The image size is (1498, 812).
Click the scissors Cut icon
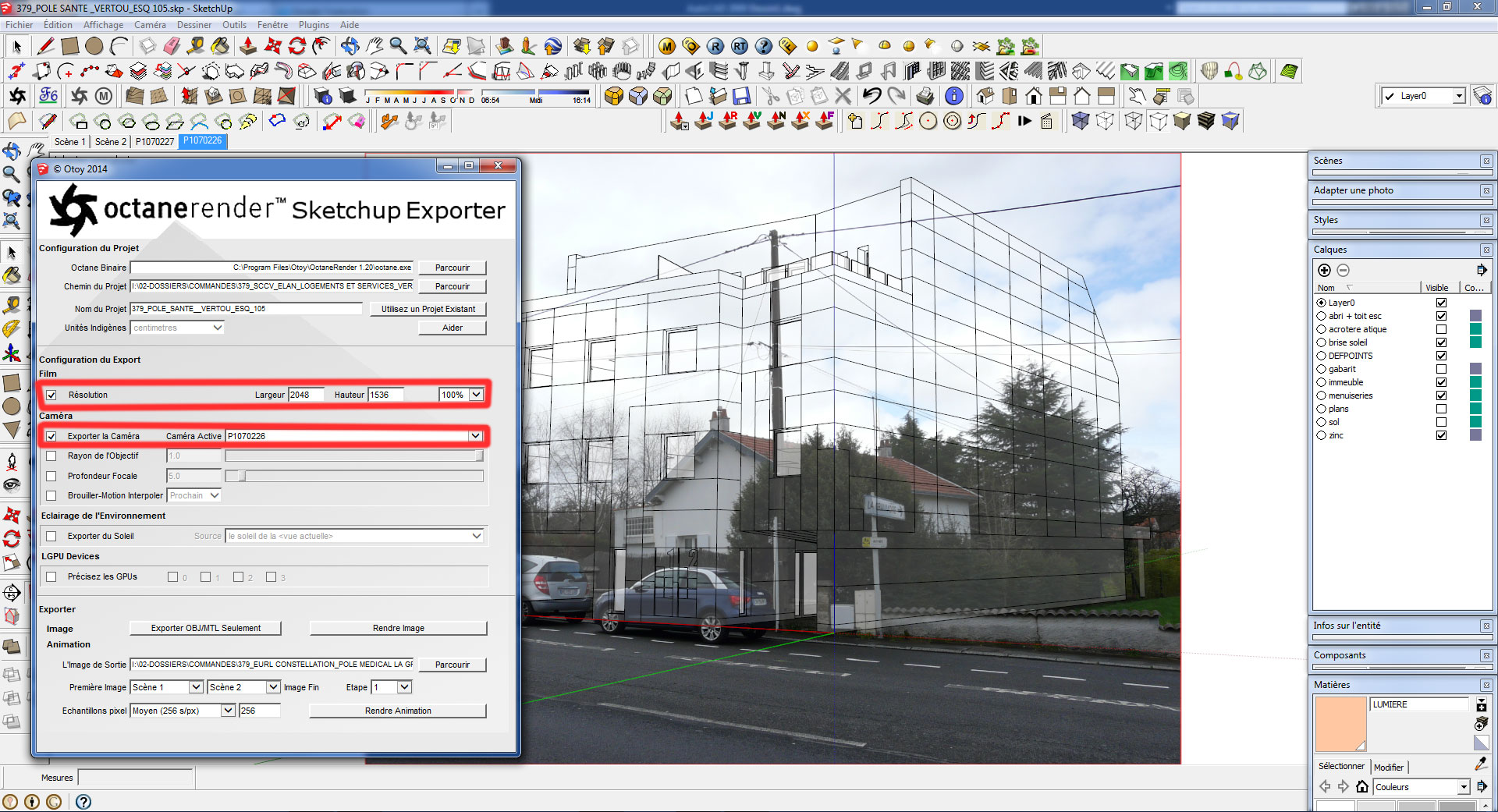[771, 96]
